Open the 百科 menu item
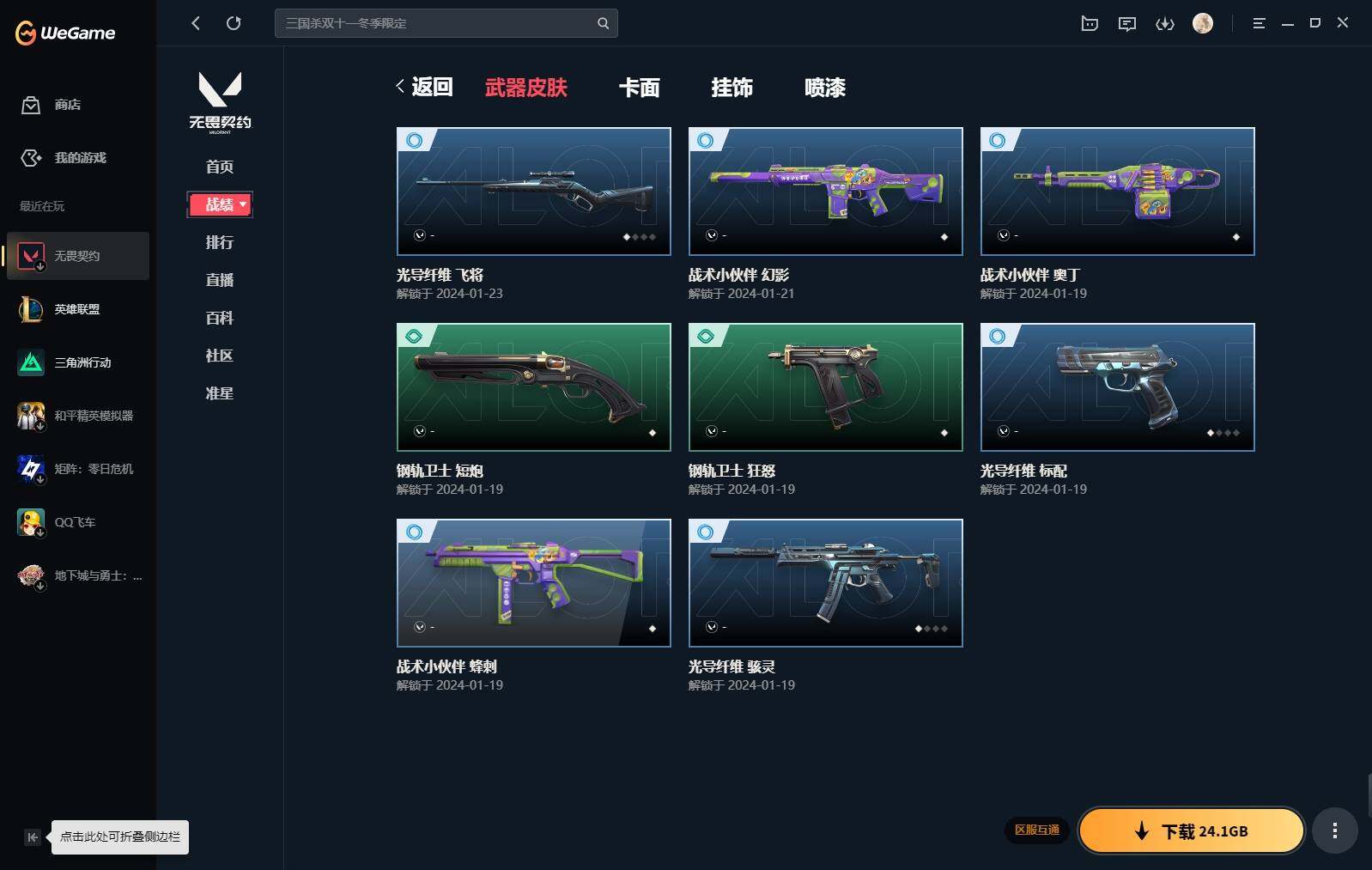The image size is (1372, 870). tap(220, 318)
